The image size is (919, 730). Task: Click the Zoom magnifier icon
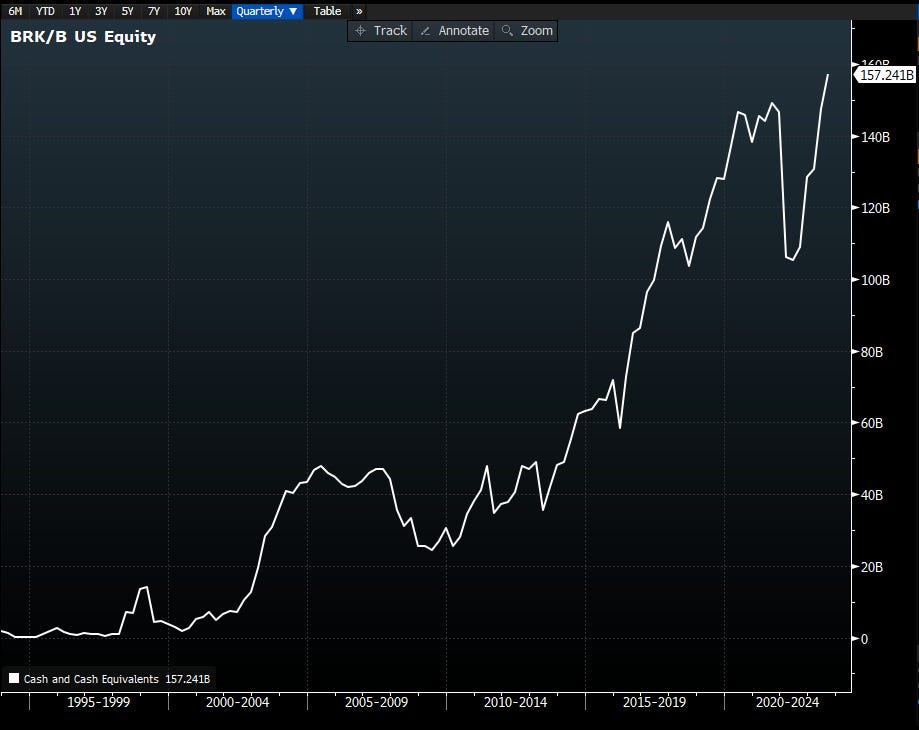tap(508, 30)
